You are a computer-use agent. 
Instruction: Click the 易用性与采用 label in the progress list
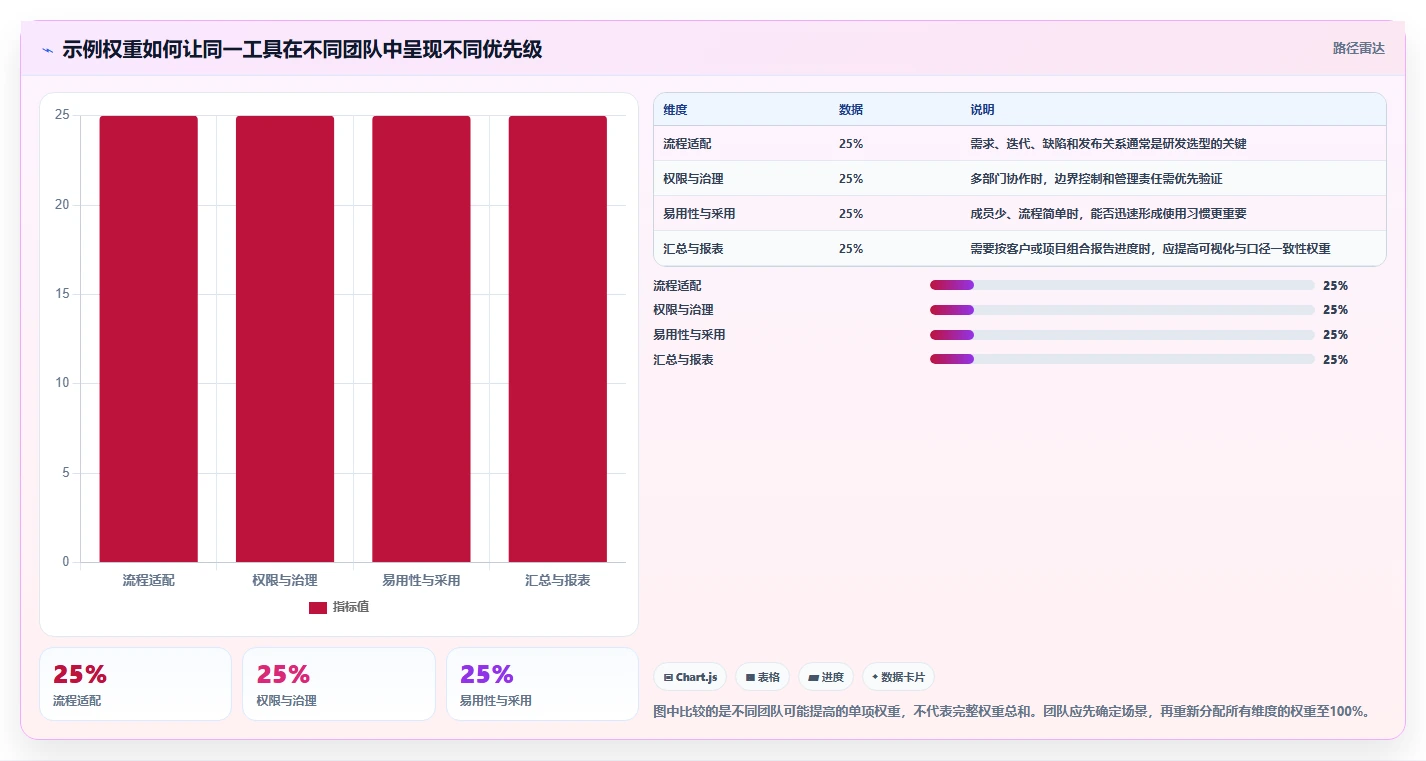click(689, 335)
